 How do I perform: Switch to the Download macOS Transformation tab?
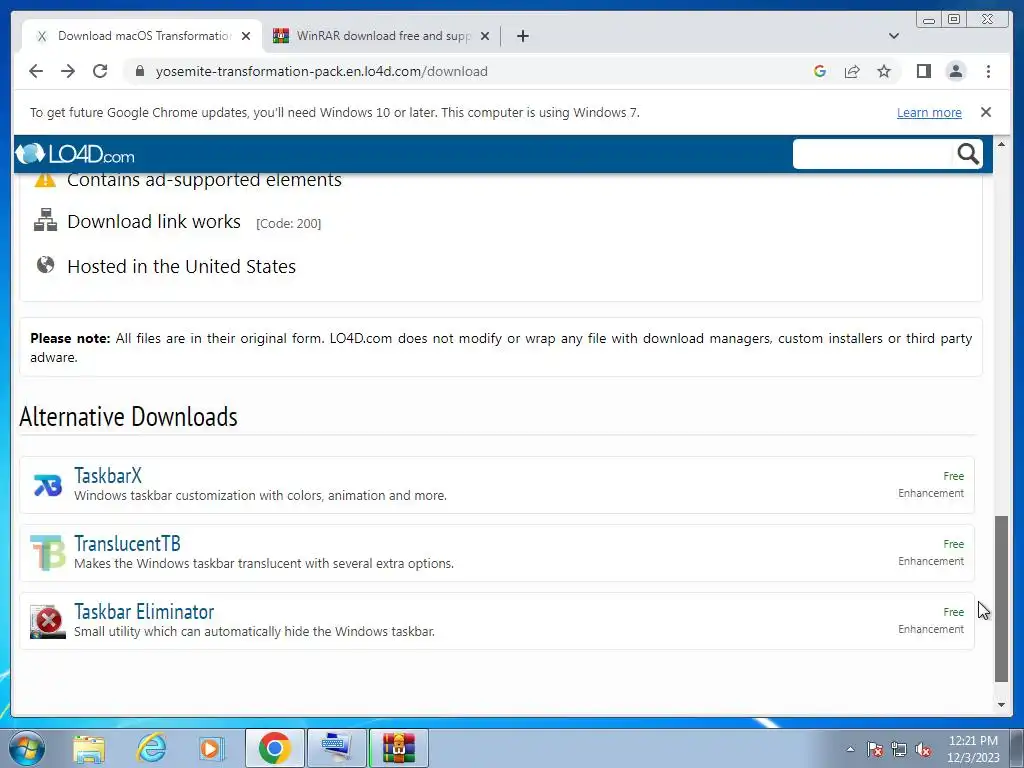point(142,36)
